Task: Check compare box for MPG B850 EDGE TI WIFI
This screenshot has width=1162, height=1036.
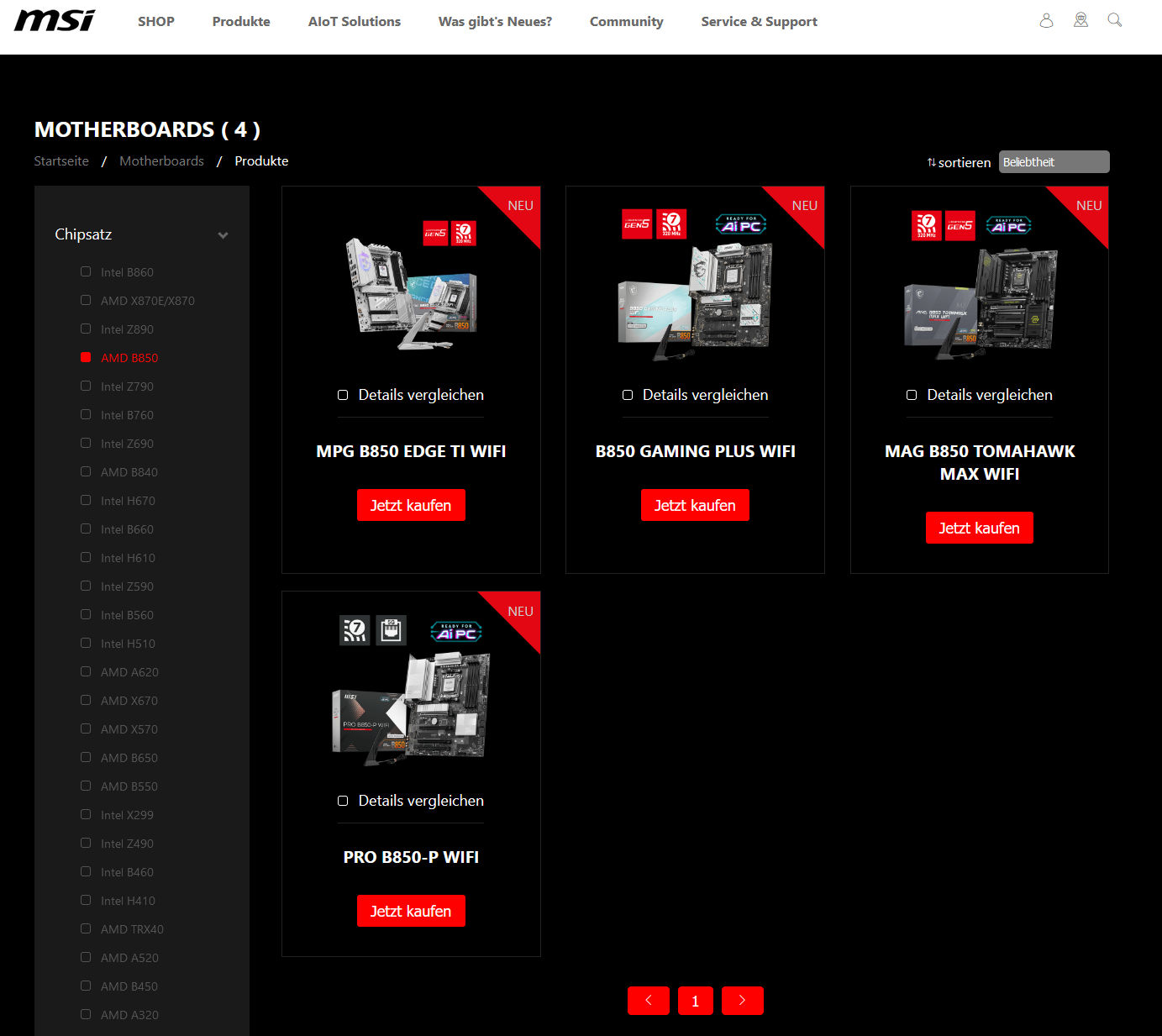Action: pos(343,395)
